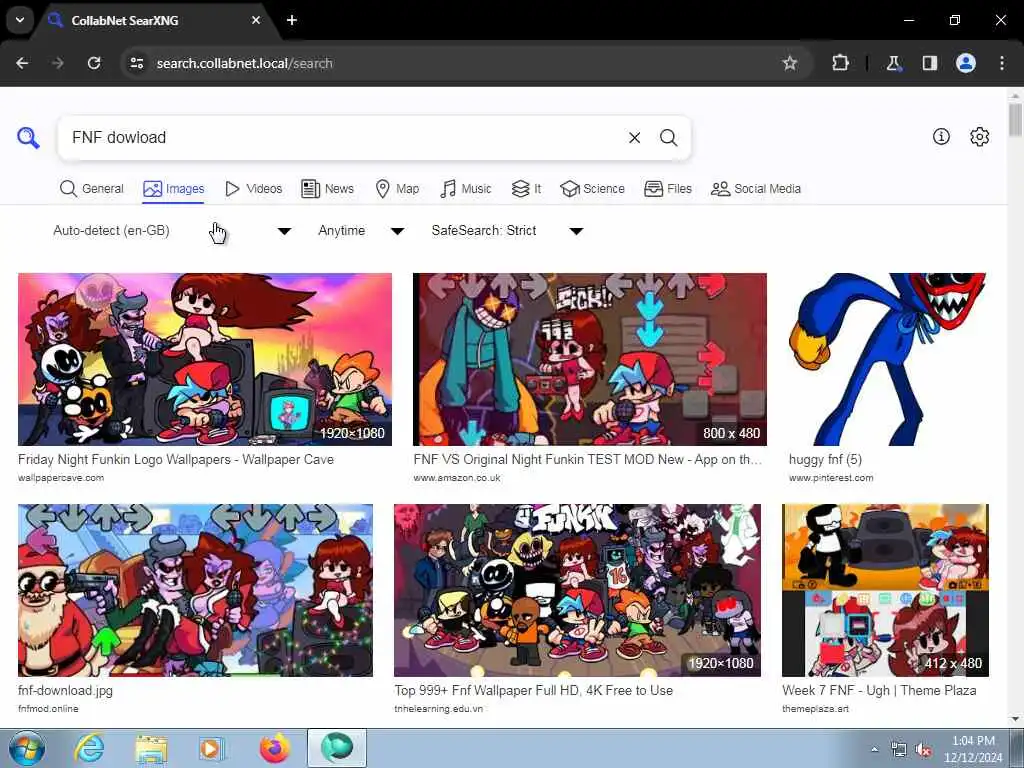Bookmark this page with star icon

(x=790, y=63)
